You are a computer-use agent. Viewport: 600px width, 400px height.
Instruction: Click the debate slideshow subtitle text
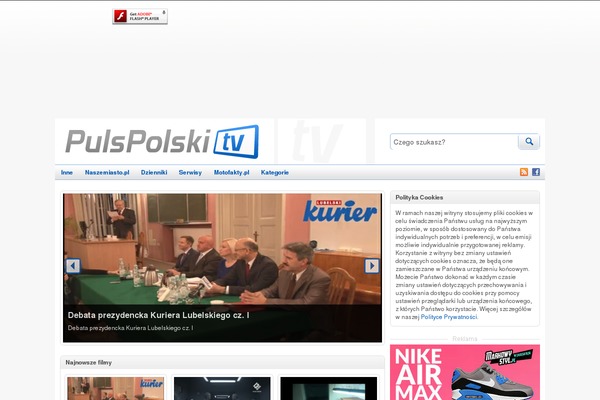130,328
